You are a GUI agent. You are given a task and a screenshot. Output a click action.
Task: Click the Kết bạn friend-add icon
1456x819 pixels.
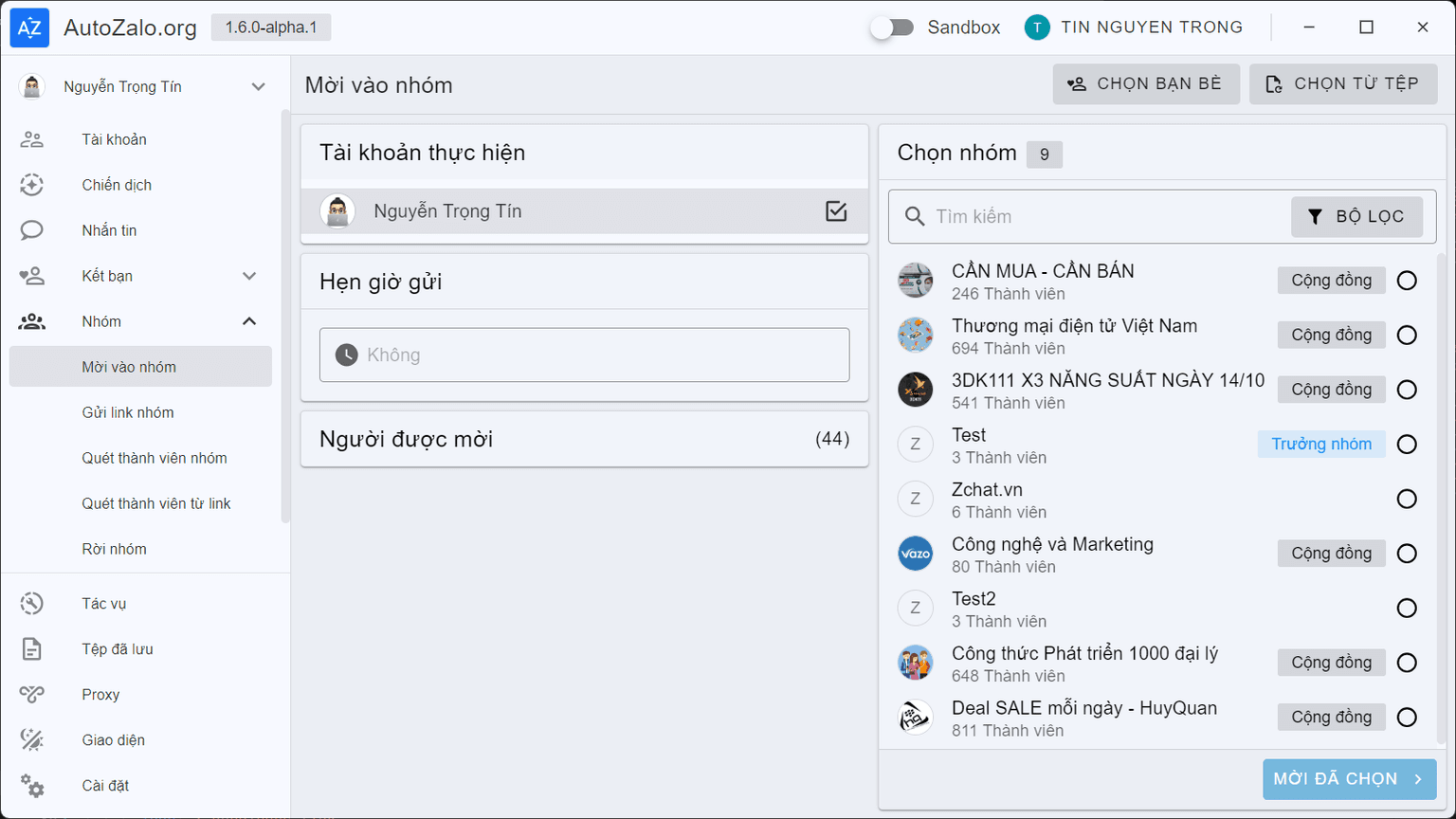[31, 276]
